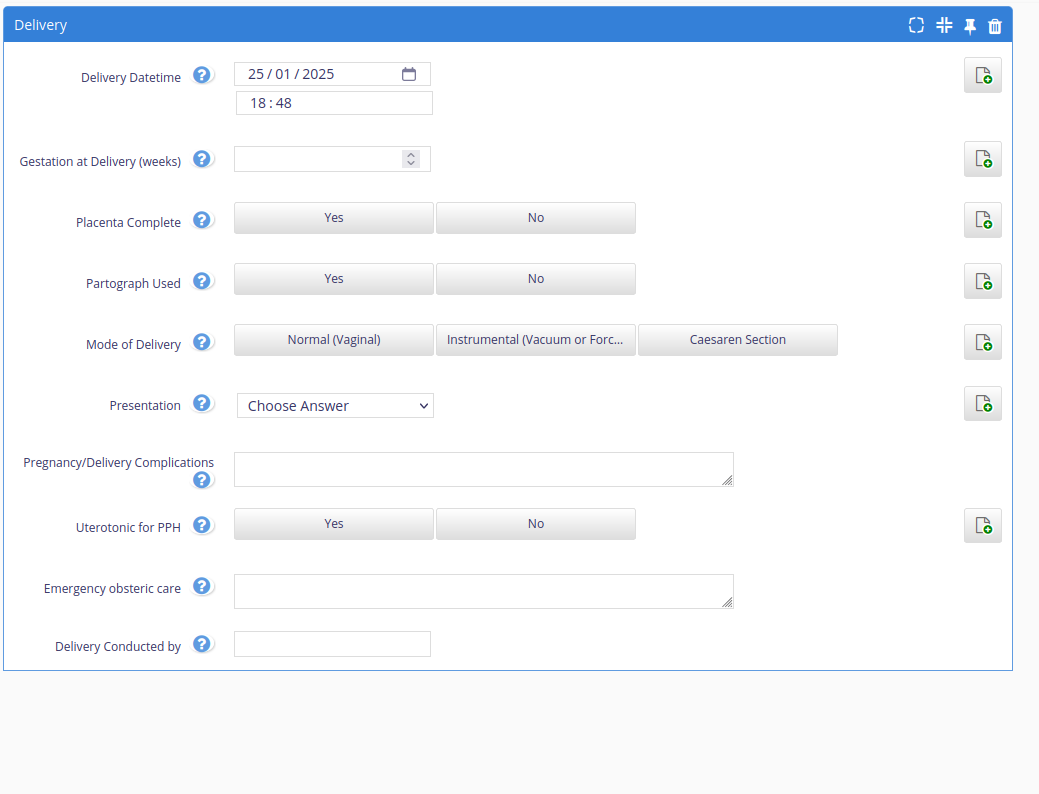Open help icon for Placenta Complete

[202, 220]
